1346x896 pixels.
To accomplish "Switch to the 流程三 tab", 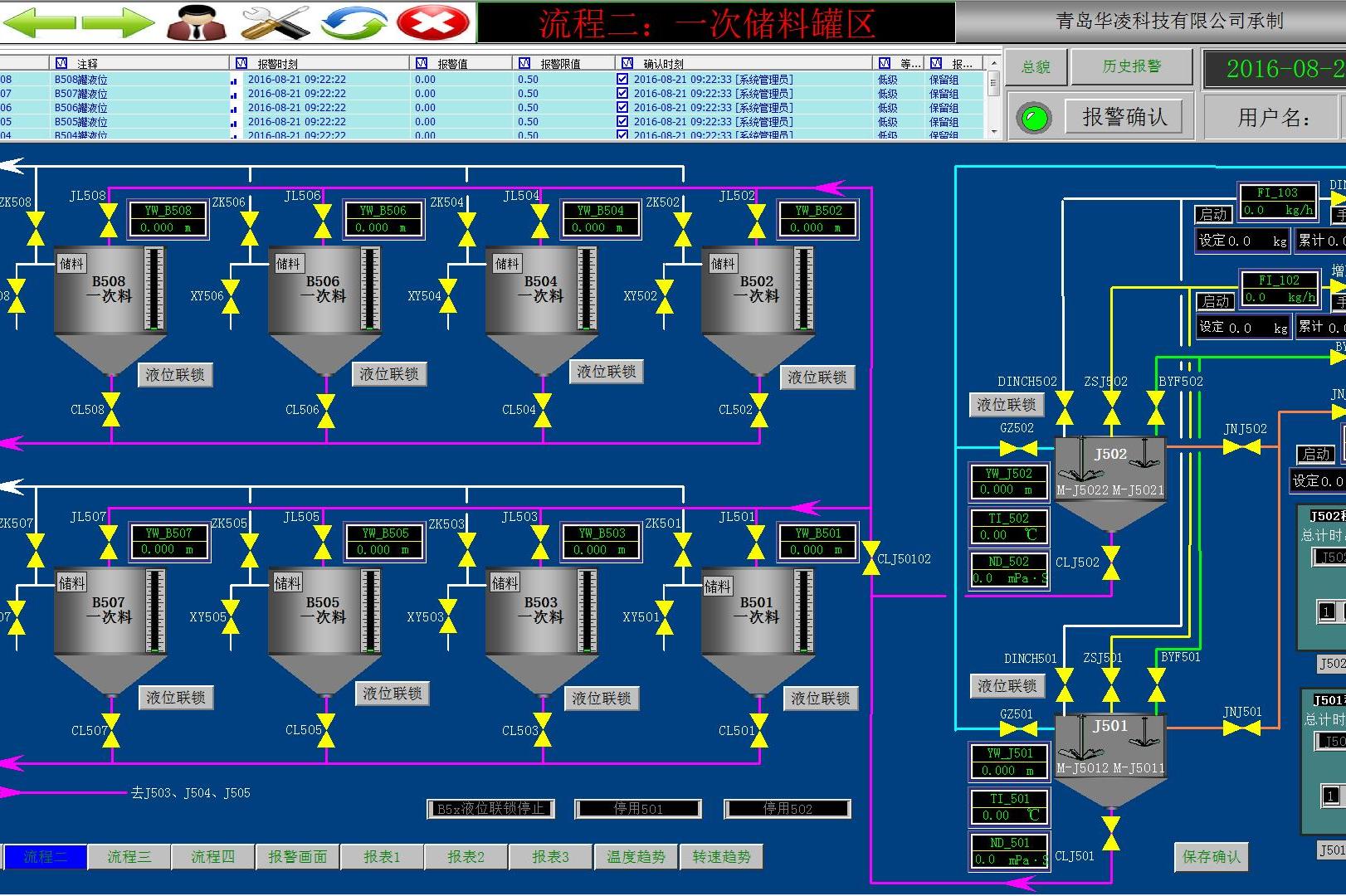I will [x=129, y=856].
